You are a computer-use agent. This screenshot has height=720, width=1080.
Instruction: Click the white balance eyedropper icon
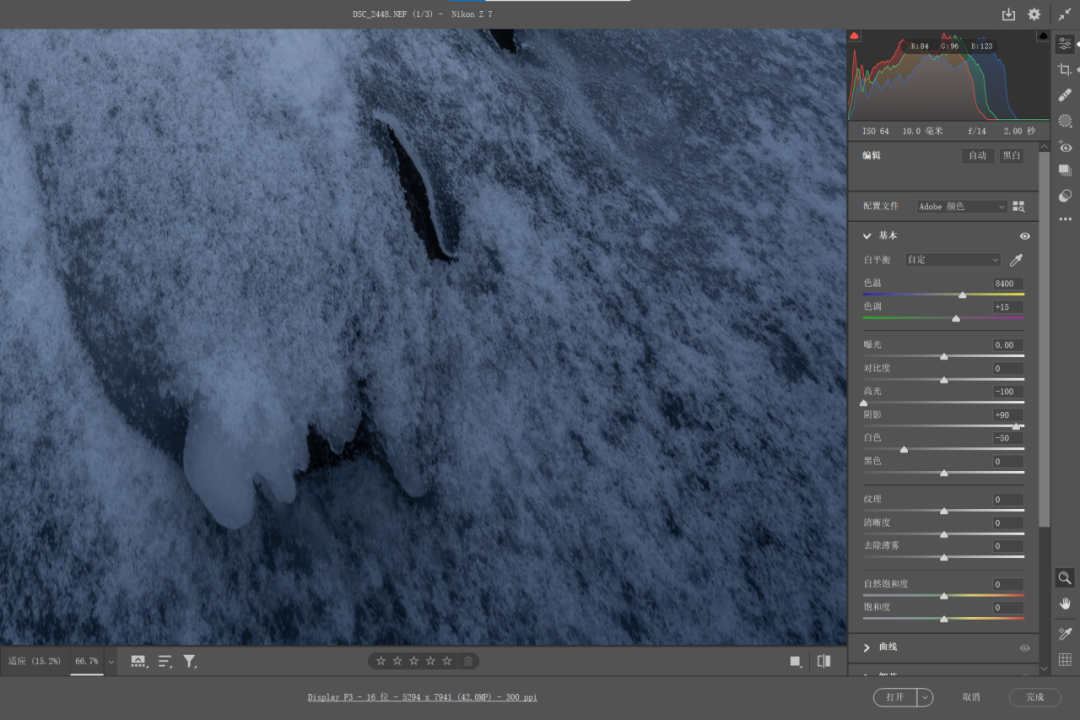[1017, 260]
